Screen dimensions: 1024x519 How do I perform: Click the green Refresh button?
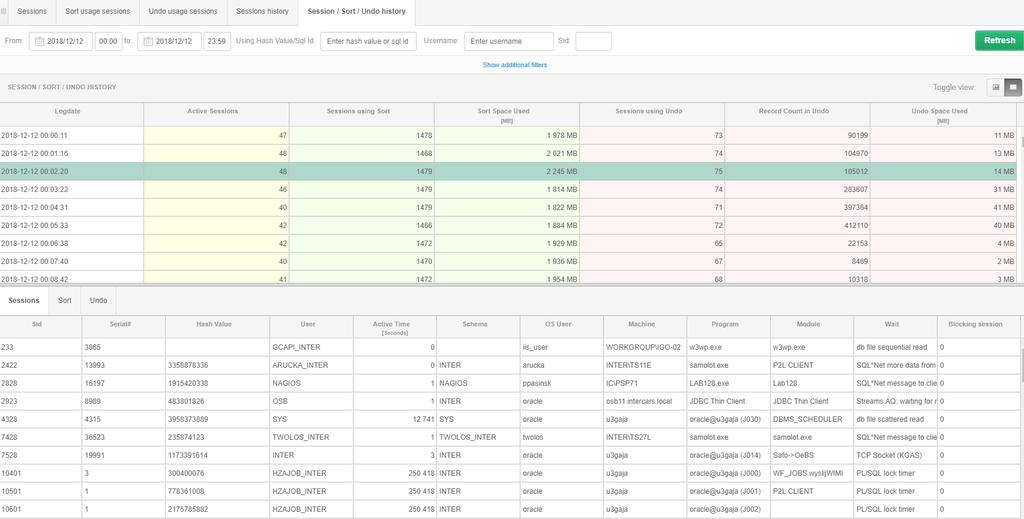999,40
